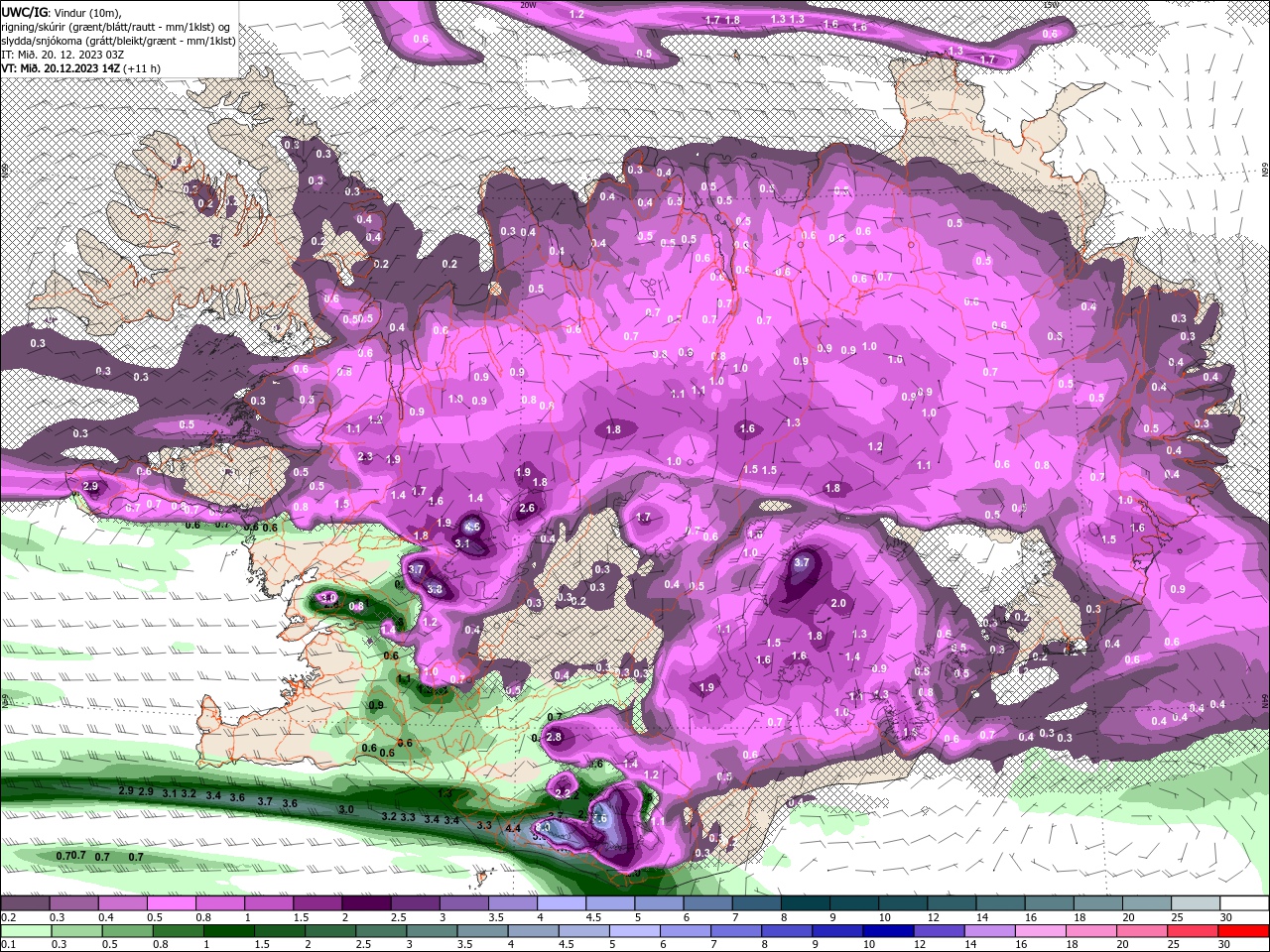Click the darkest green swatch labeled 1 in lower legend
The height and width of the screenshot is (952, 1270).
[x=228, y=931]
